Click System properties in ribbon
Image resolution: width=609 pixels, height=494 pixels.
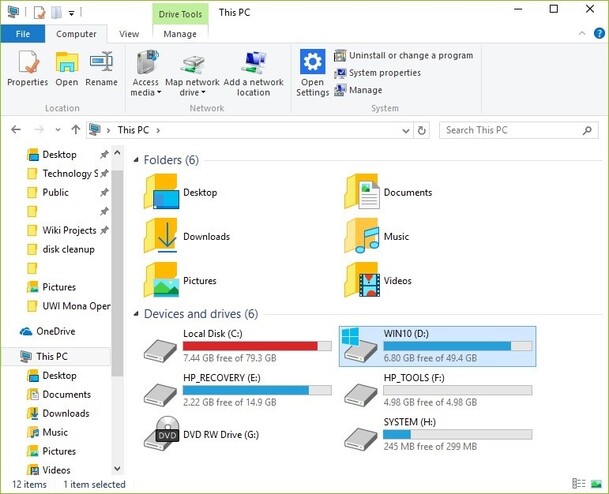[384, 73]
